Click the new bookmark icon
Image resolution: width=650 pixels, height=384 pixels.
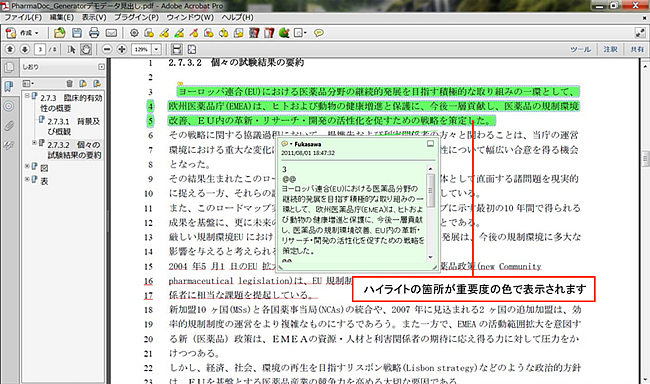coord(83,83)
